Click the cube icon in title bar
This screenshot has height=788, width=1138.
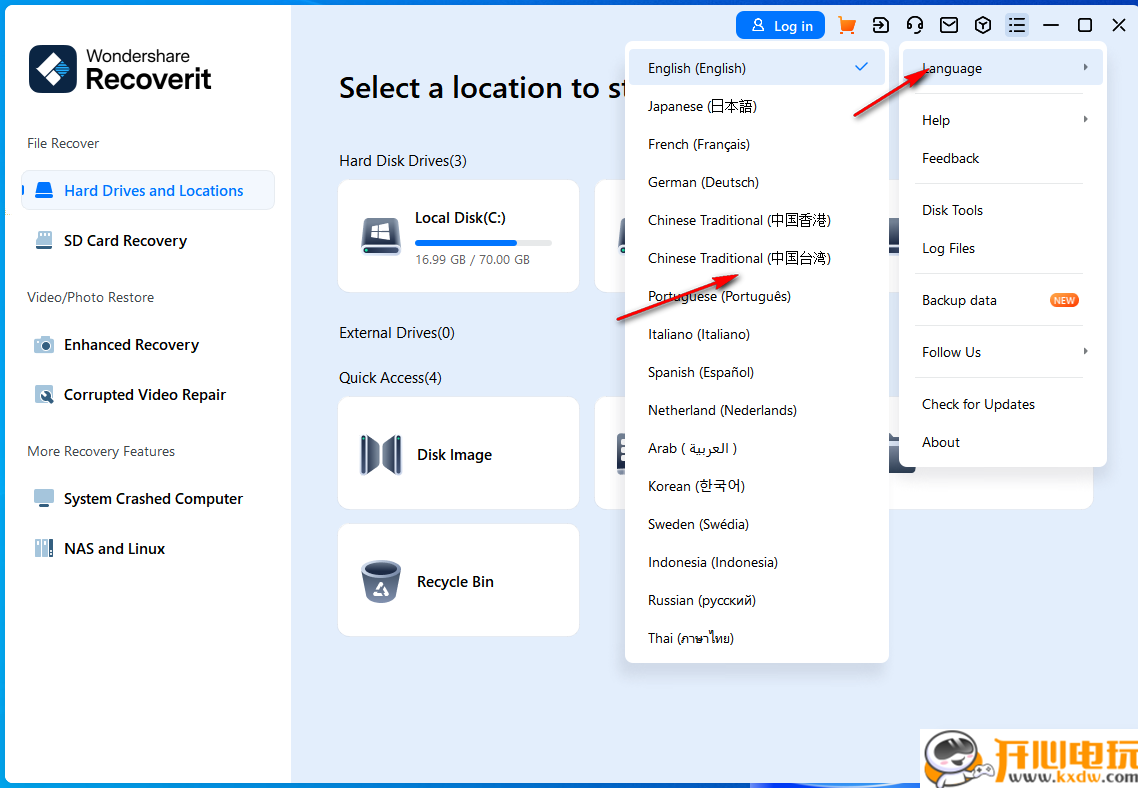tap(983, 25)
